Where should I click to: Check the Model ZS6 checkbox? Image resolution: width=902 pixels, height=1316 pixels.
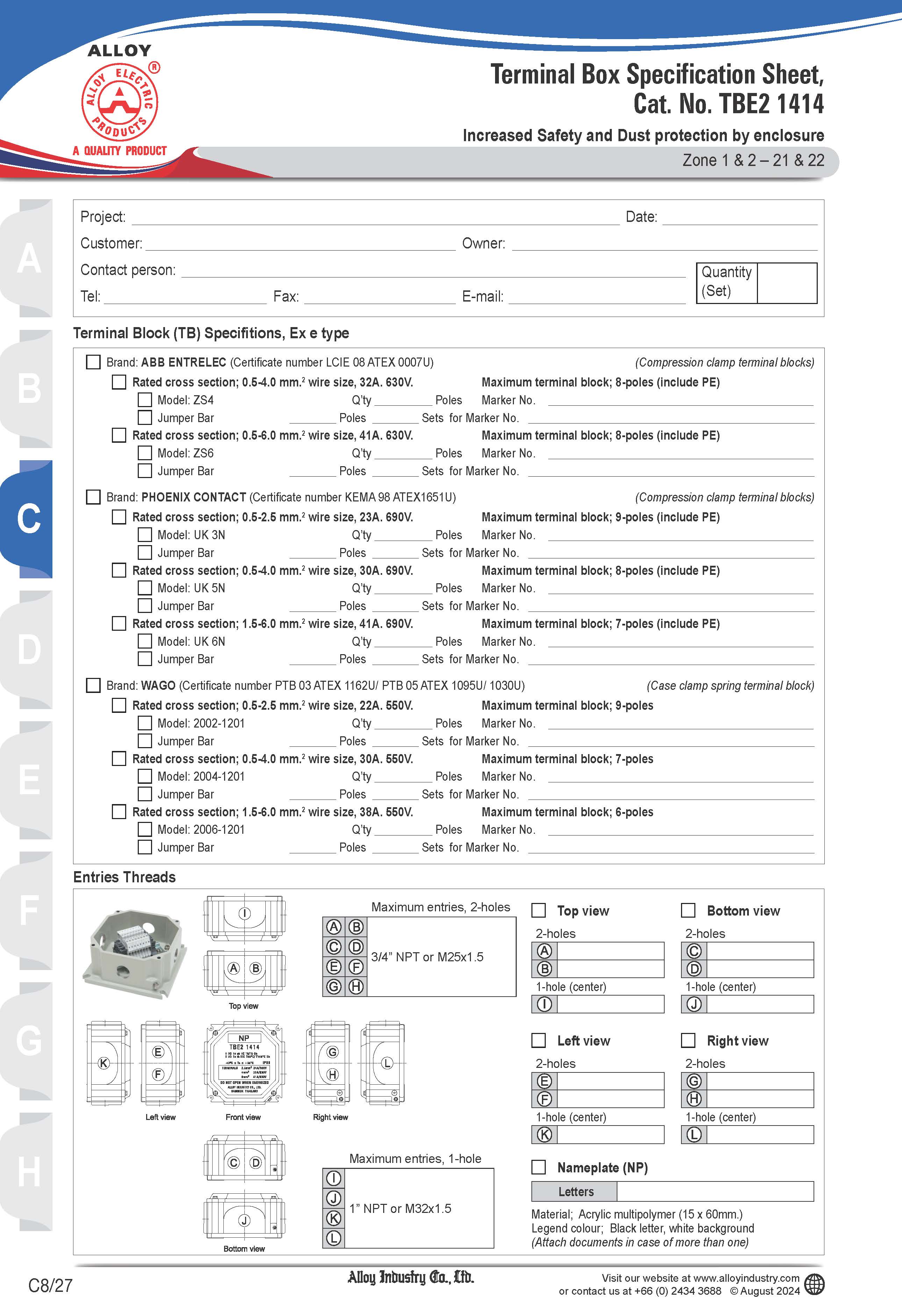click(x=145, y=453)
